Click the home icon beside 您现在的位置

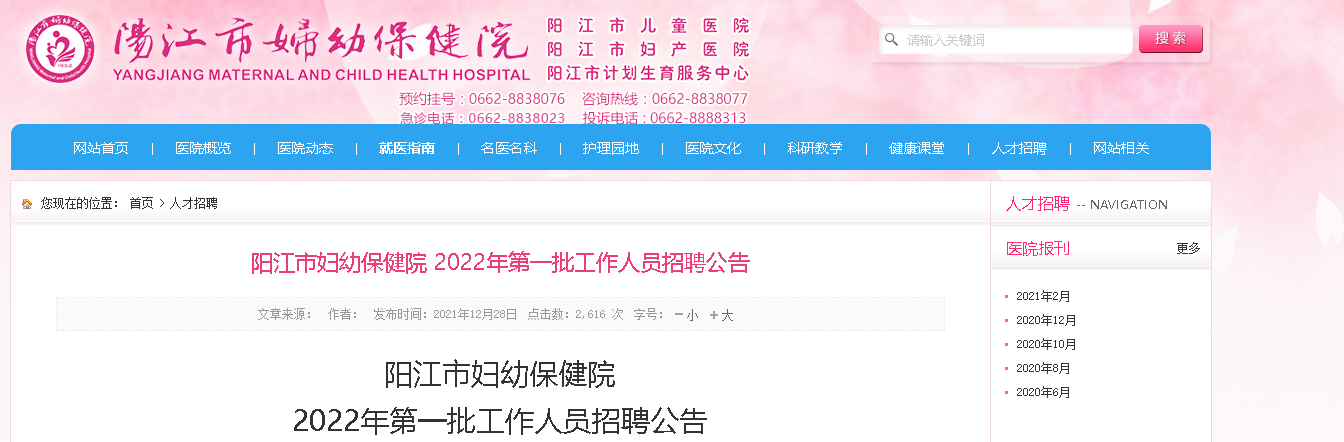(27, 203)
